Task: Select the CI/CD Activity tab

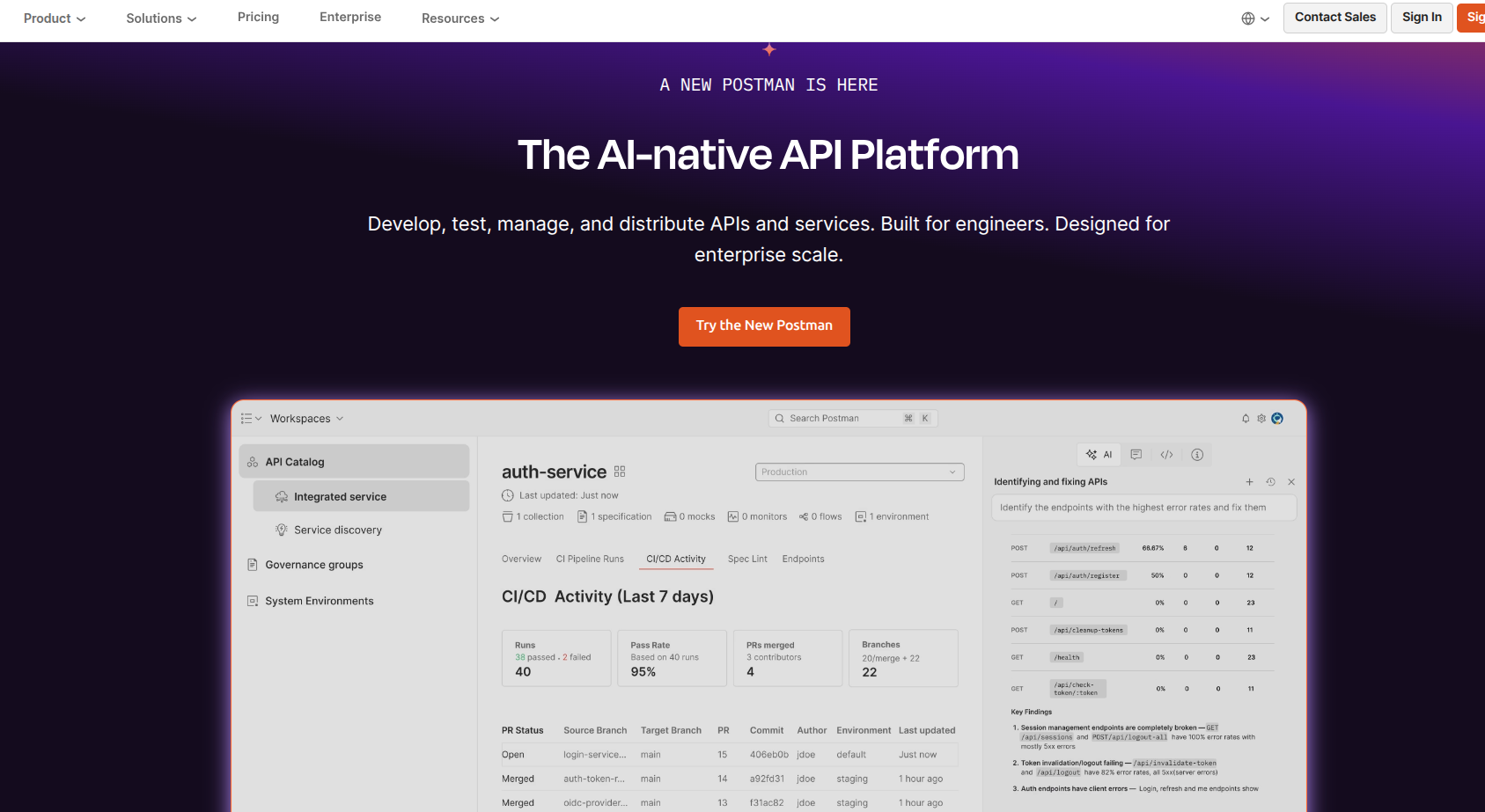Action: click(x=676, y=559)
